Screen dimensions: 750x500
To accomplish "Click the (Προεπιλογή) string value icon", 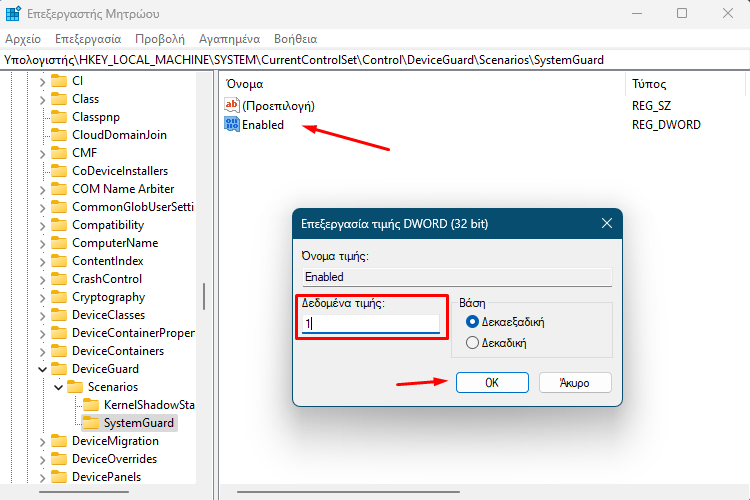I will 232,105.
